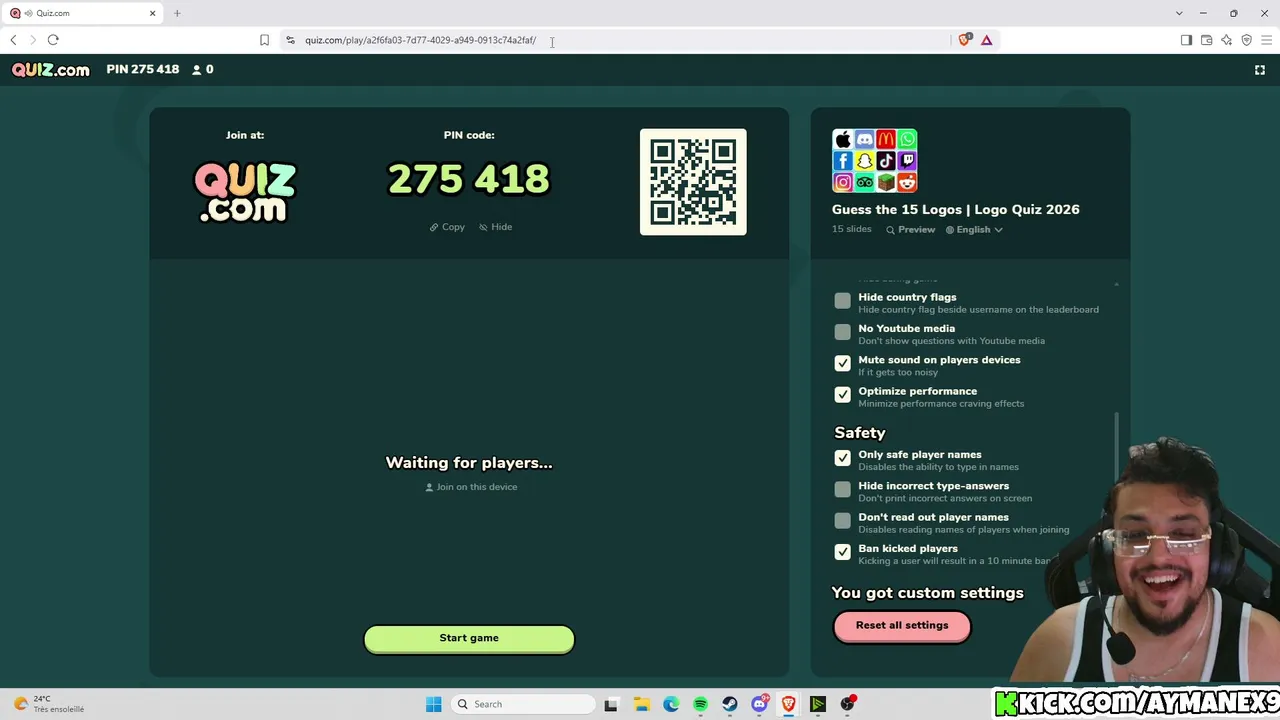Open the tab search dropdown arrow
Viewport: 1280px width, 720px height.
[x=1179, y=13]
